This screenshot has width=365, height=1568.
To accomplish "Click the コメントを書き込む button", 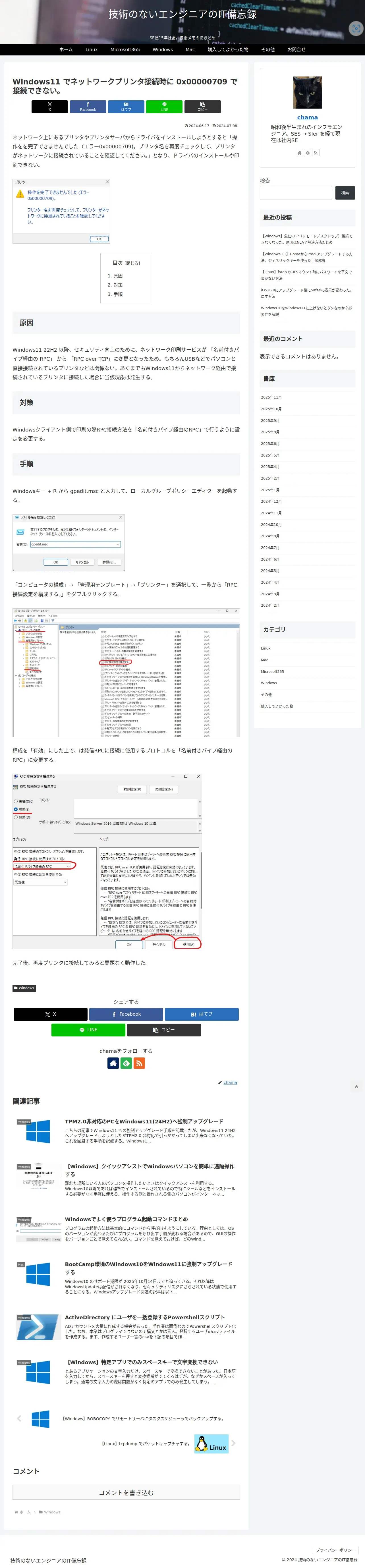I will point(126,1492).
